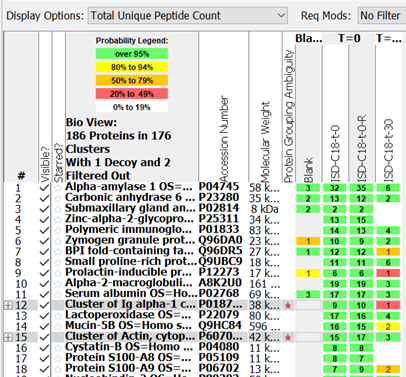406x377 pixels.
Task: Click the Lactoperoxidase protein name
Action: click(128, 315)
